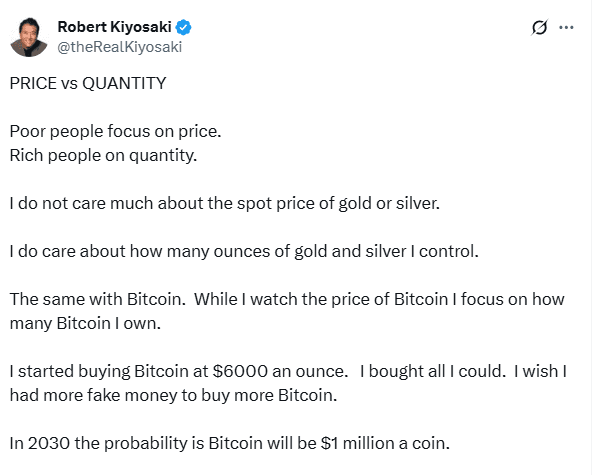Click the phrase "The same with Bitcoin."

(x=90, y=300)
